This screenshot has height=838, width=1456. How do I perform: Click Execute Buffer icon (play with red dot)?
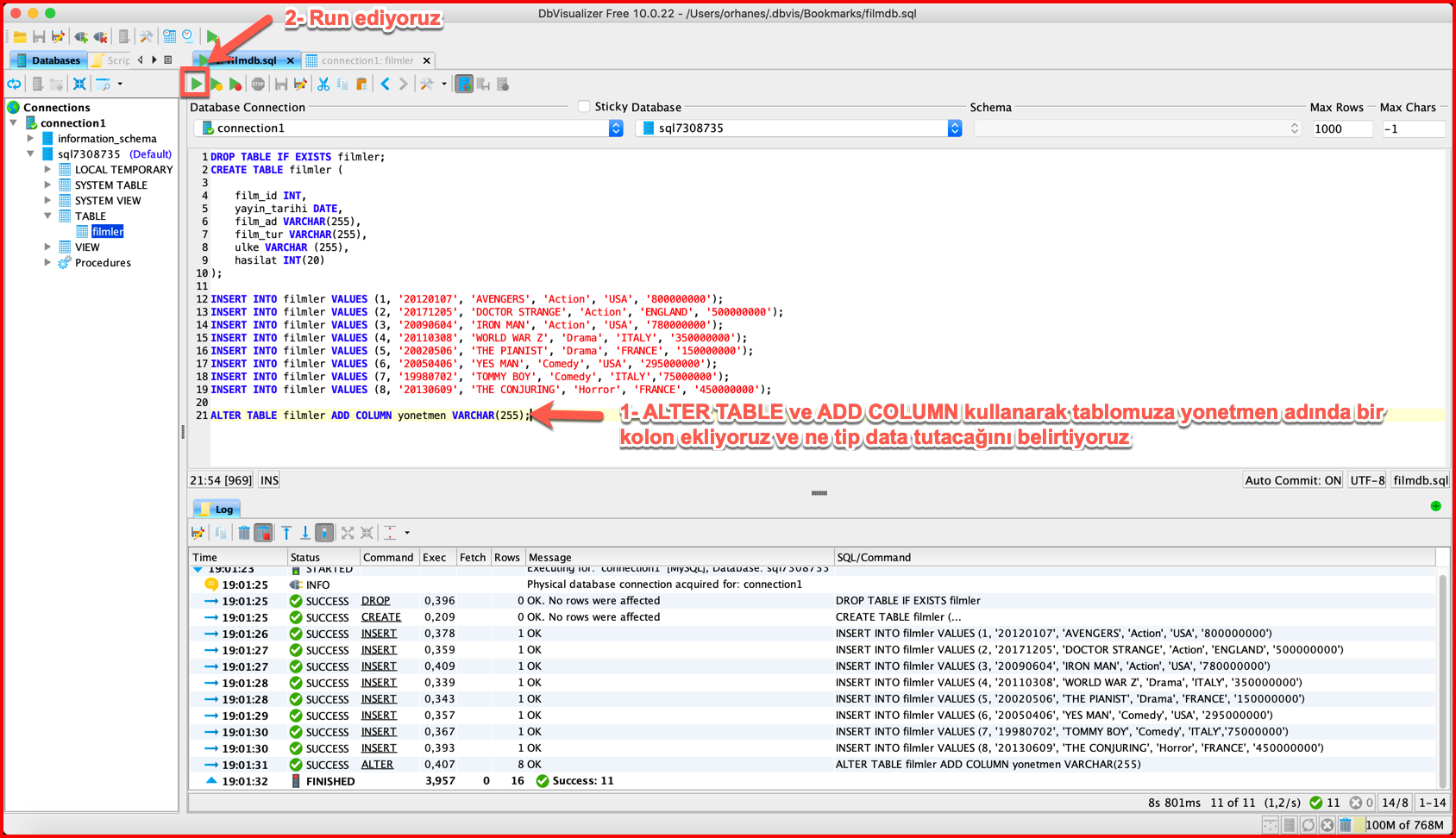point(235,84)
